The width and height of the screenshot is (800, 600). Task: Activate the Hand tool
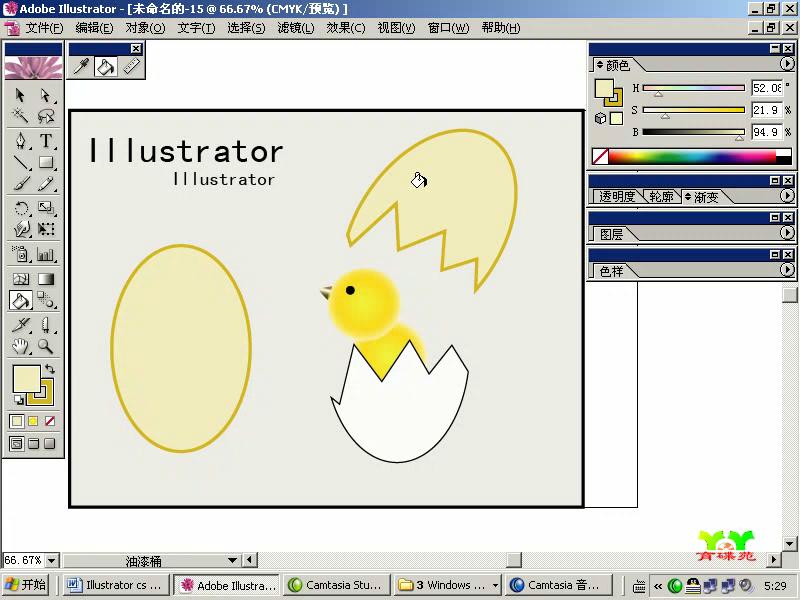tap(20, 346)
